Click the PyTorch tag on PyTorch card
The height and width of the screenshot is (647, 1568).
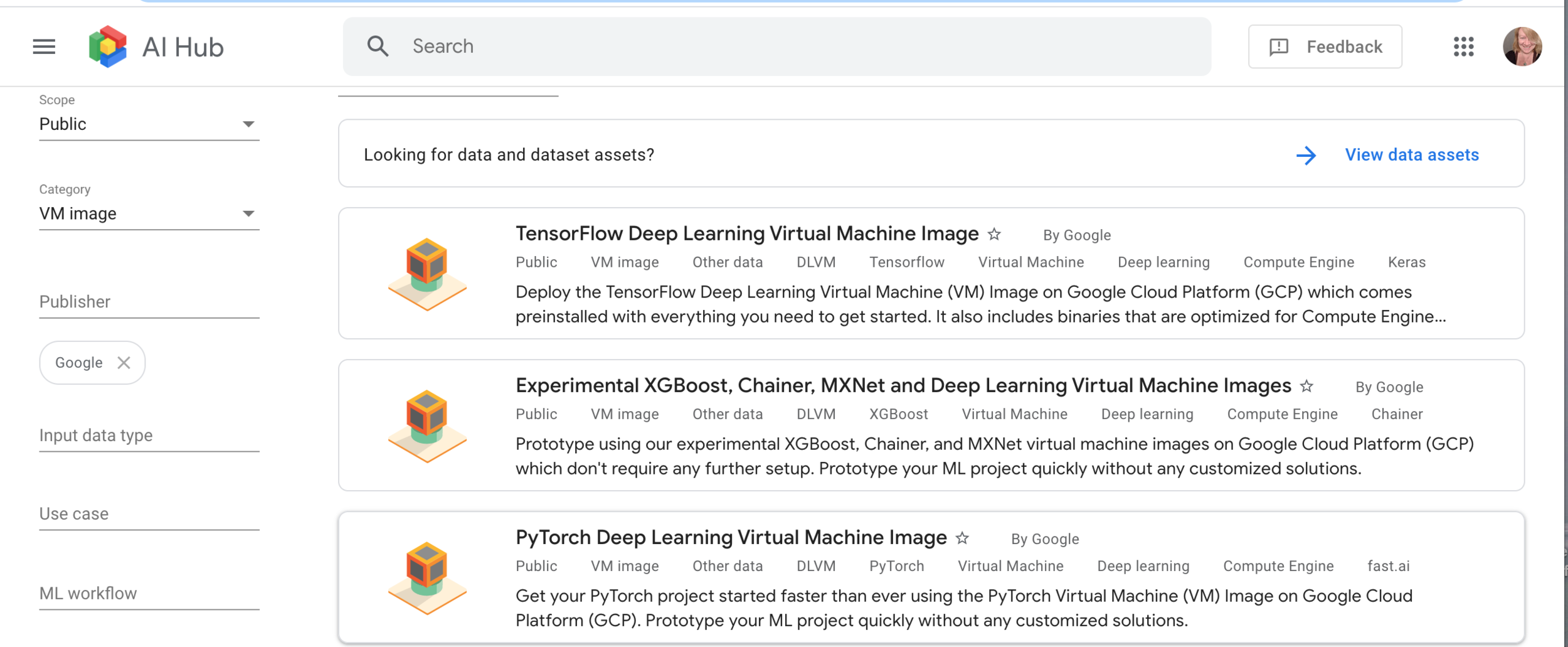pos(897,566)
